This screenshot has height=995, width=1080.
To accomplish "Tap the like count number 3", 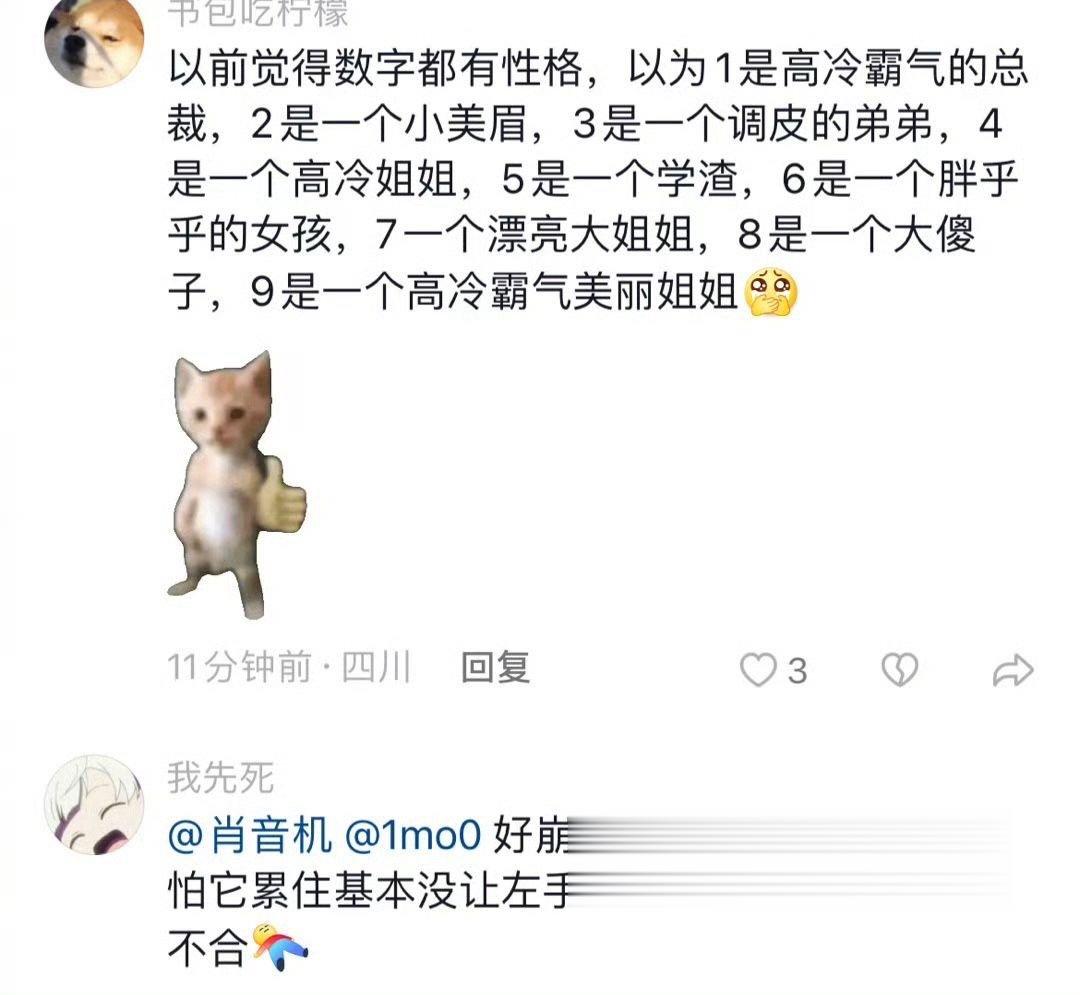I will click(x=797, y=671).
